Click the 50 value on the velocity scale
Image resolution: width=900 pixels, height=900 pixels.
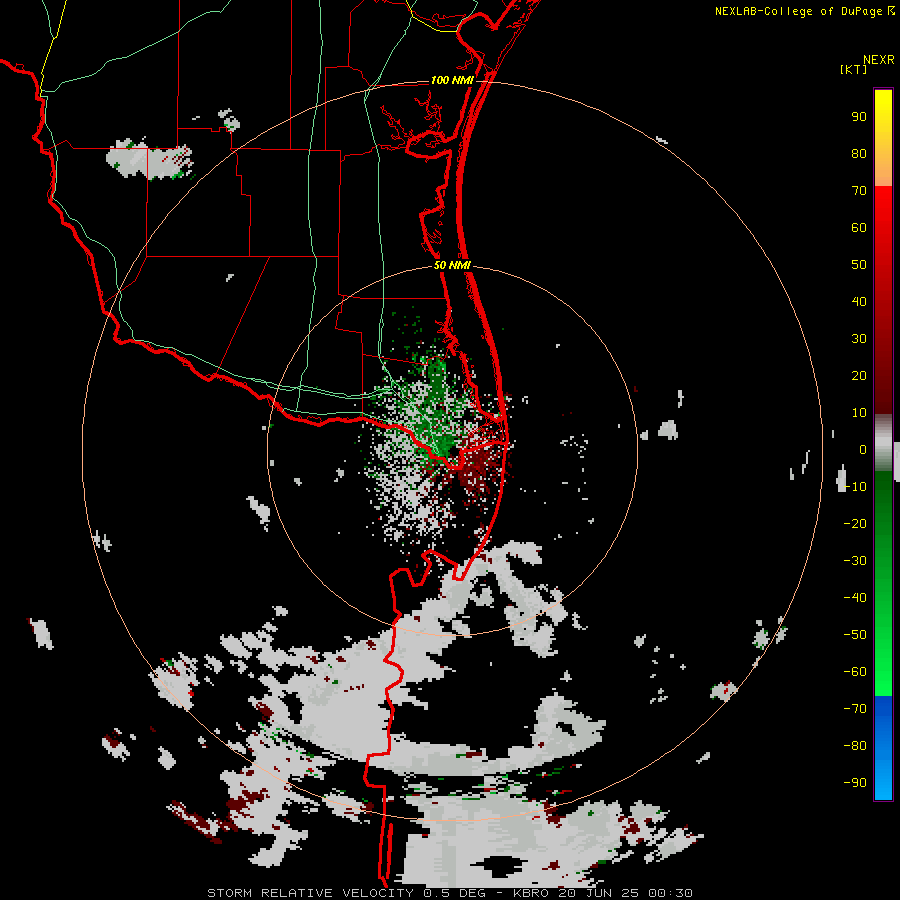pos(859,265)
